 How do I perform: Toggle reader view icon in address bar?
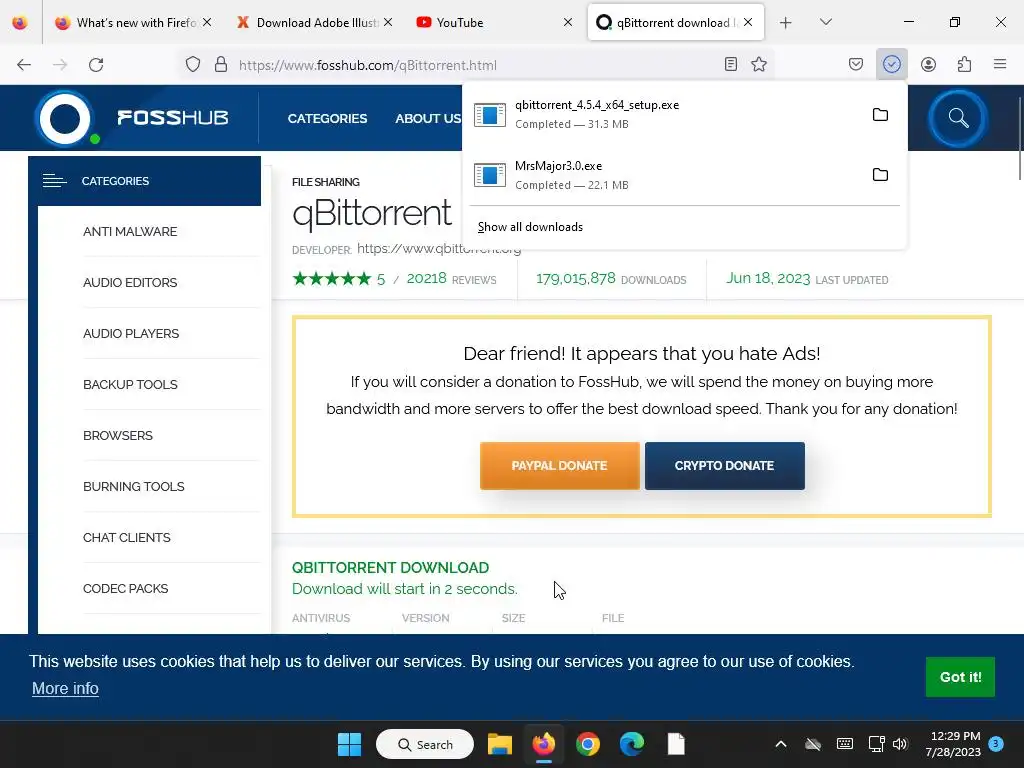731,64
